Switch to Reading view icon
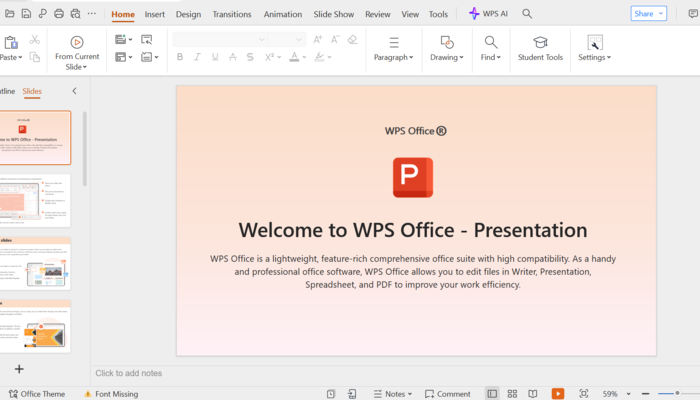This screenshot has height=400, width=700. [x=533, y=394]
